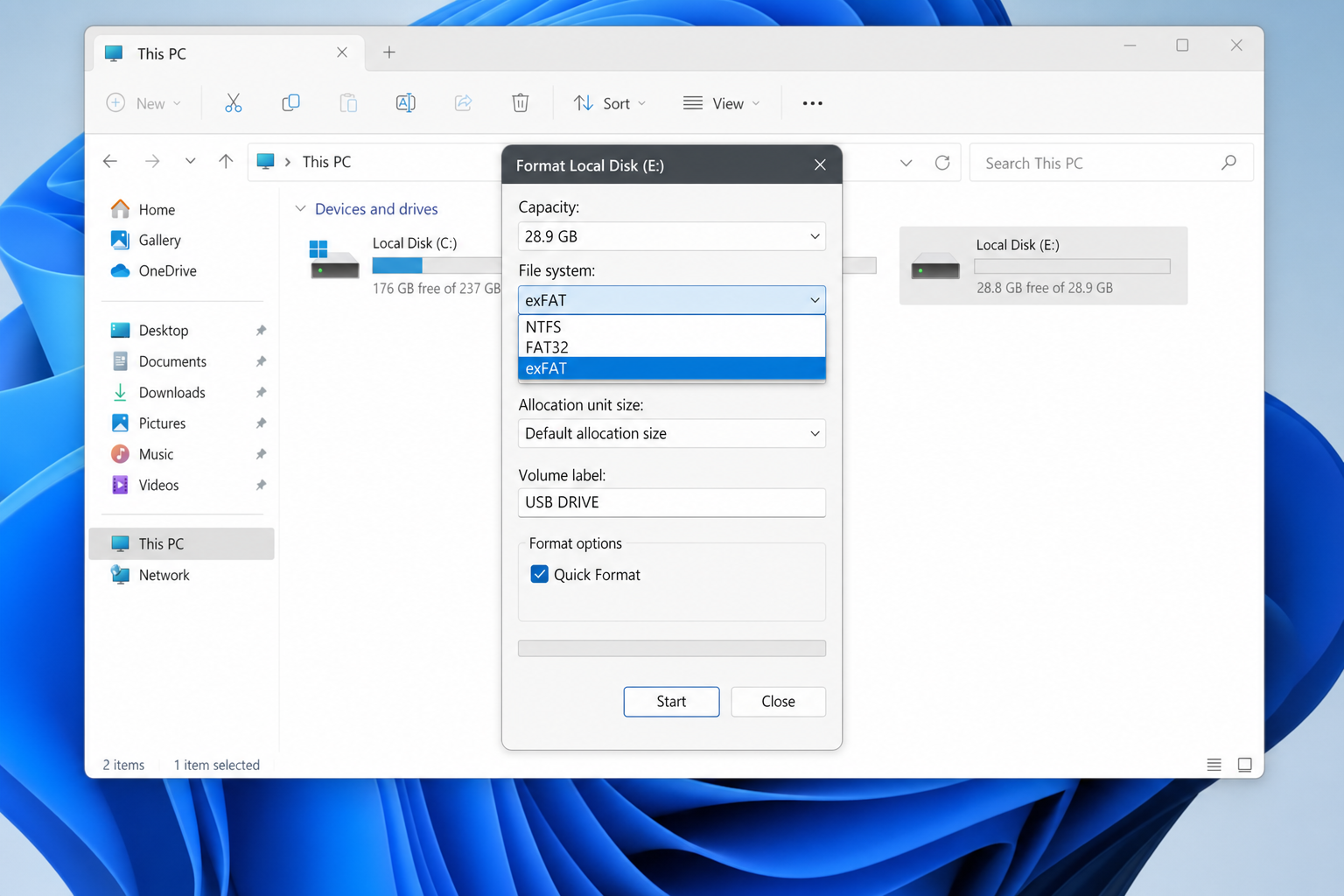This screenshot has height=896, width=1344.
Task: Open Gallery in navigation pane
Action: click(159, 241)
